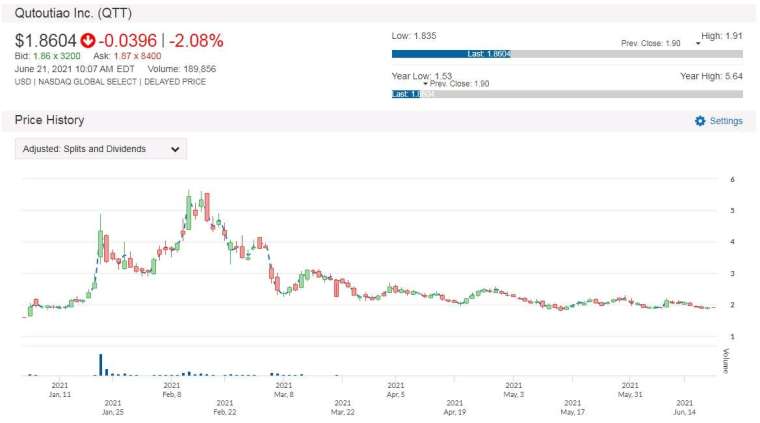Viewport: 760px width, 423px height.
Task: Click the May. 17 x-axis date label
Action: [572, 407]
